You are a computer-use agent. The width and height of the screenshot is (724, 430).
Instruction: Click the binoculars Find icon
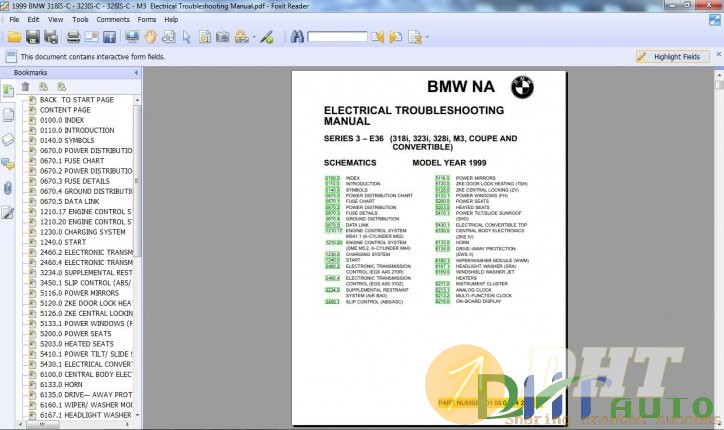297,36
